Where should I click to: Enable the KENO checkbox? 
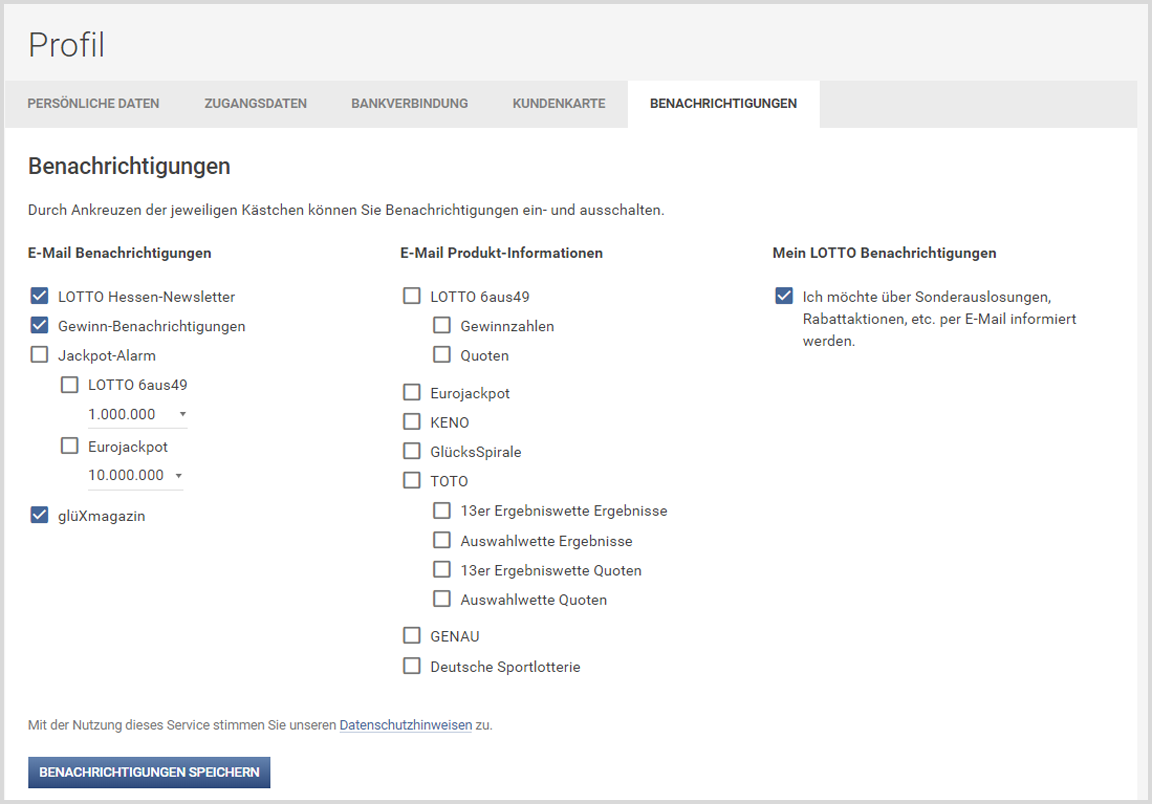(x=412, y=422)
